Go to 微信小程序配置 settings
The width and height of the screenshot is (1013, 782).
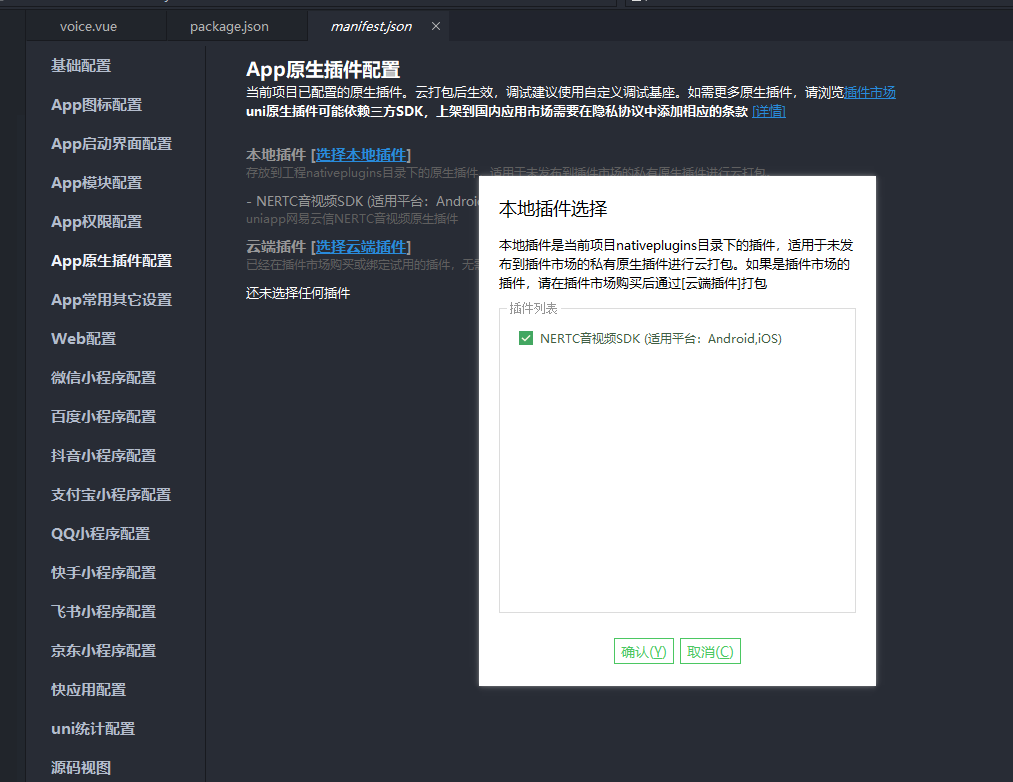click(103, 378)
